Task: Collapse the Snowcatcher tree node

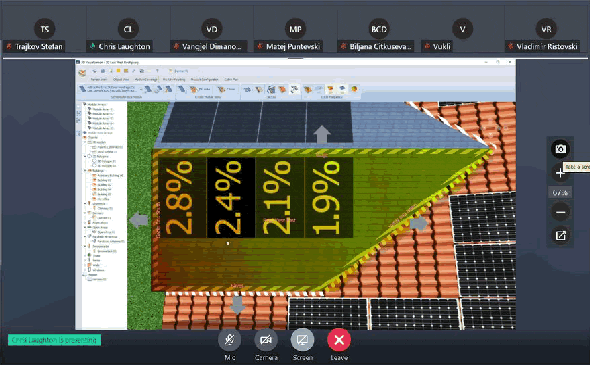Action: click(x=85, y=246)
